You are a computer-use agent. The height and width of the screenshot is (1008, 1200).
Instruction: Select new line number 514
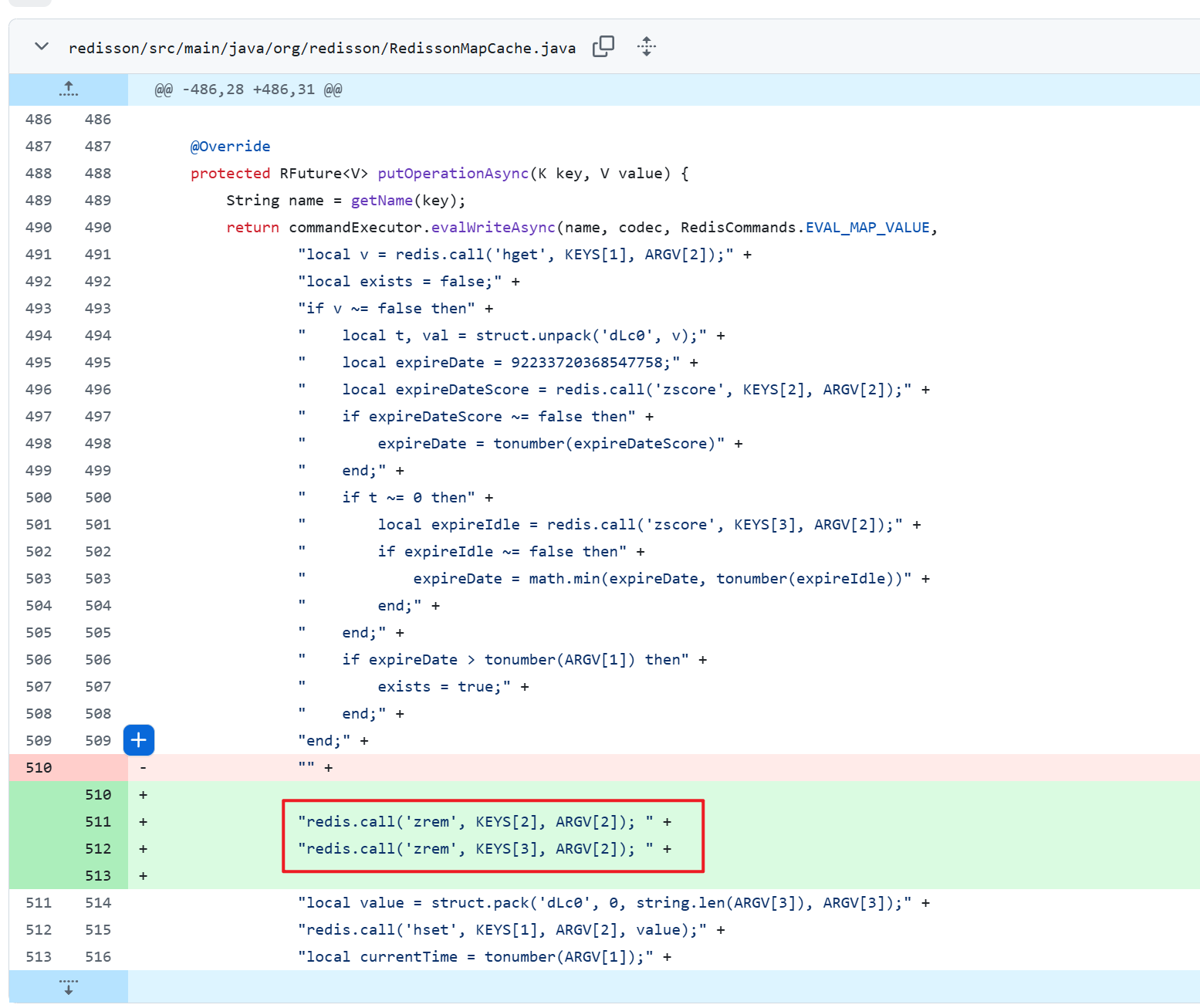[x=98, y=902]
